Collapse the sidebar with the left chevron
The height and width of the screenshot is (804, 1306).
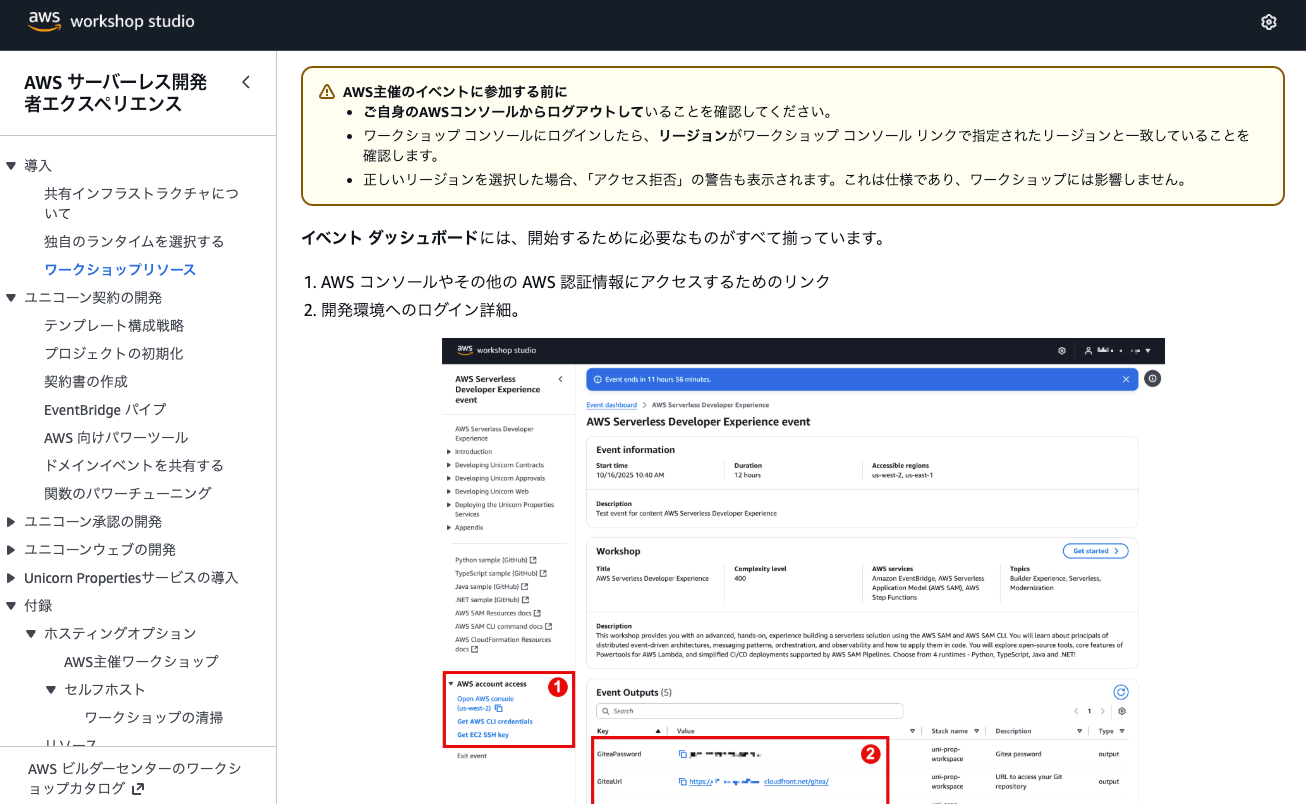[246, 82]
